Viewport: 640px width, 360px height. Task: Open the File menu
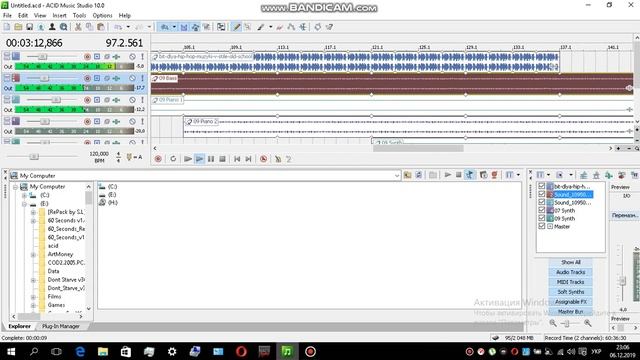coord(7,16)
